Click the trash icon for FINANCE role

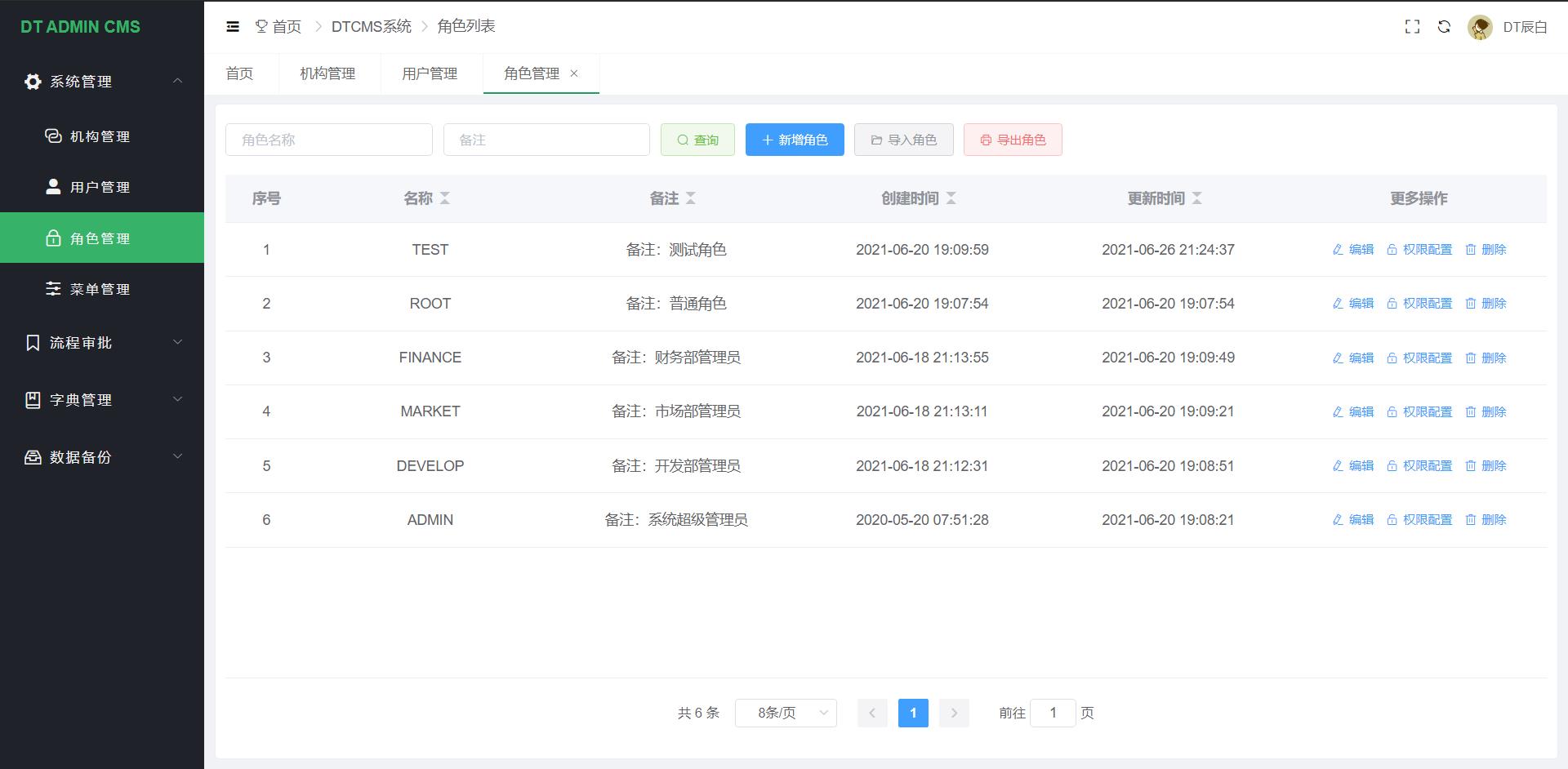tap(1471, 358)
